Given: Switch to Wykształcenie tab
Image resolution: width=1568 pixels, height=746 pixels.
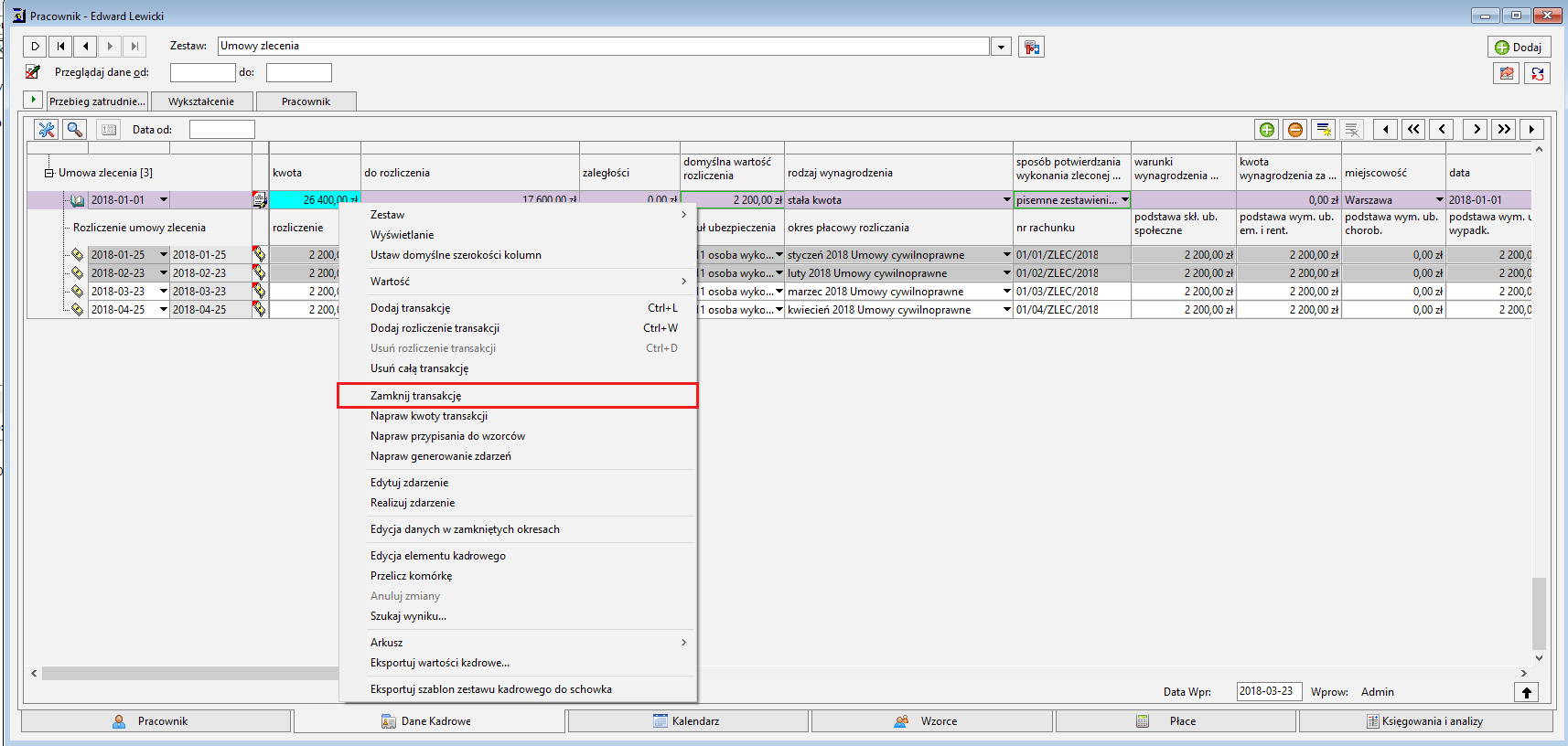Looking at the screenshot, I should pyautogui.click(x=201, y=101).
